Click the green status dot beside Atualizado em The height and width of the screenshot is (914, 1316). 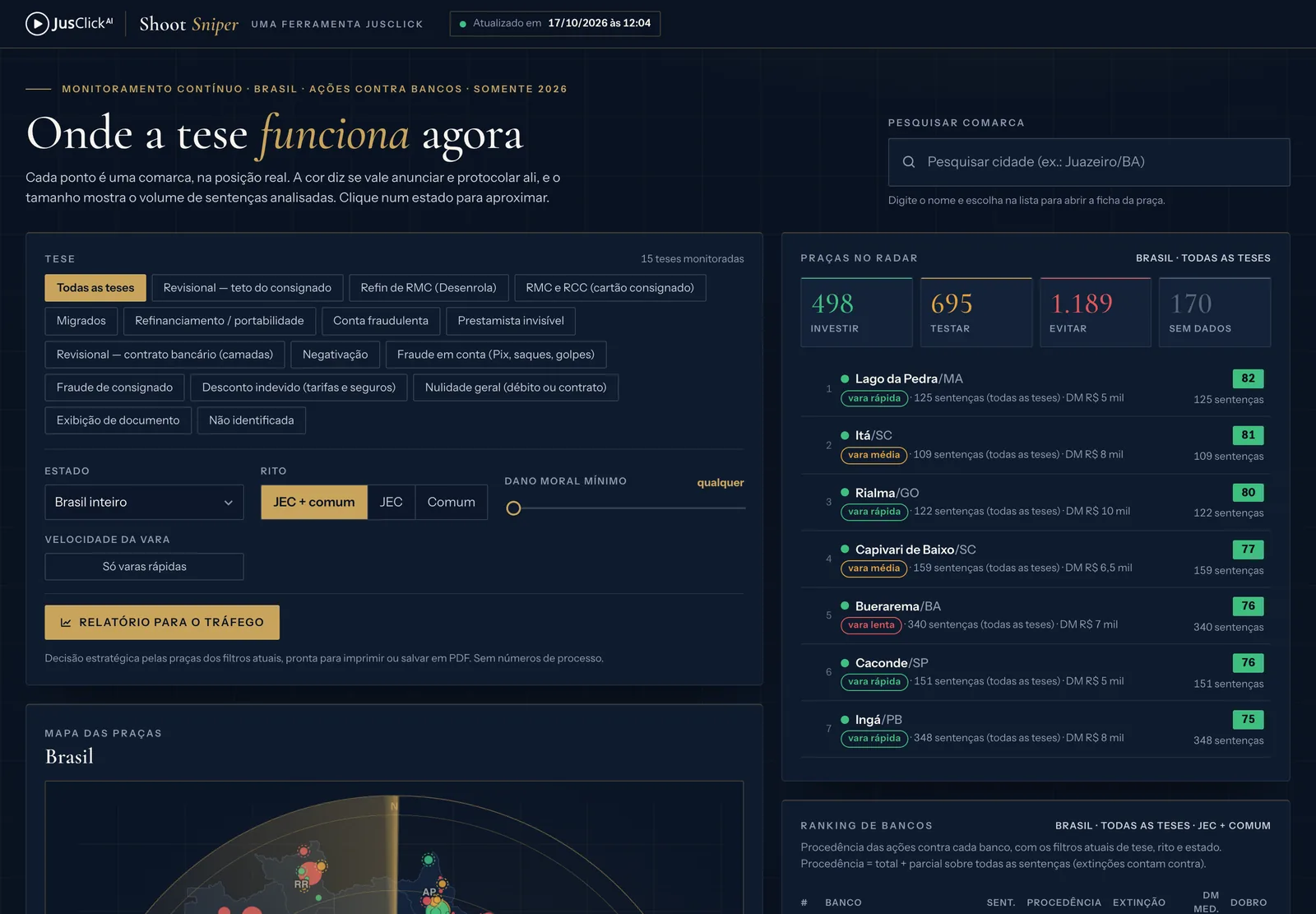pos(463,24)
